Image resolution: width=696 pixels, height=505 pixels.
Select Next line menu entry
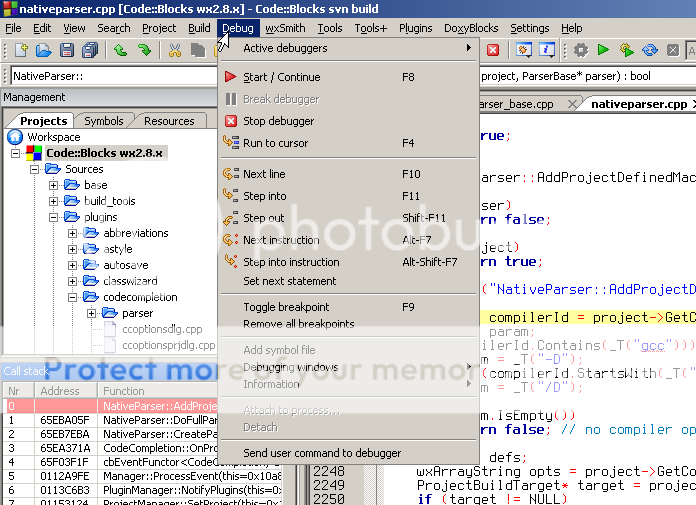(x=349, y=174)
